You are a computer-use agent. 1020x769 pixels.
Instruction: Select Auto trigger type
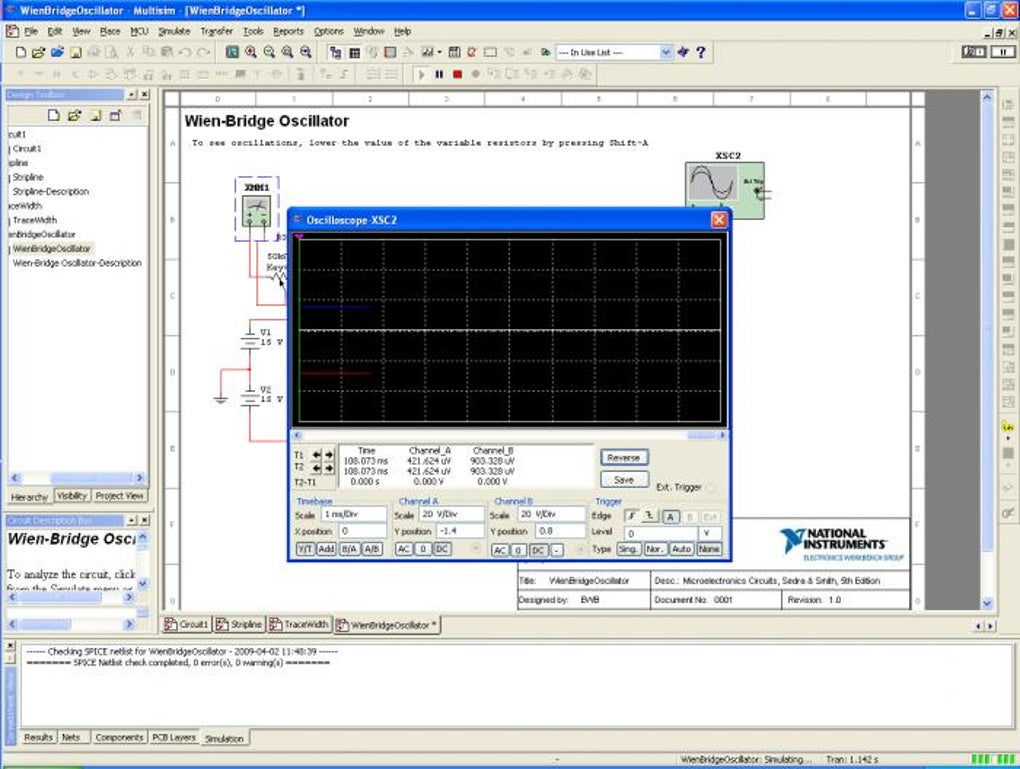681,549
